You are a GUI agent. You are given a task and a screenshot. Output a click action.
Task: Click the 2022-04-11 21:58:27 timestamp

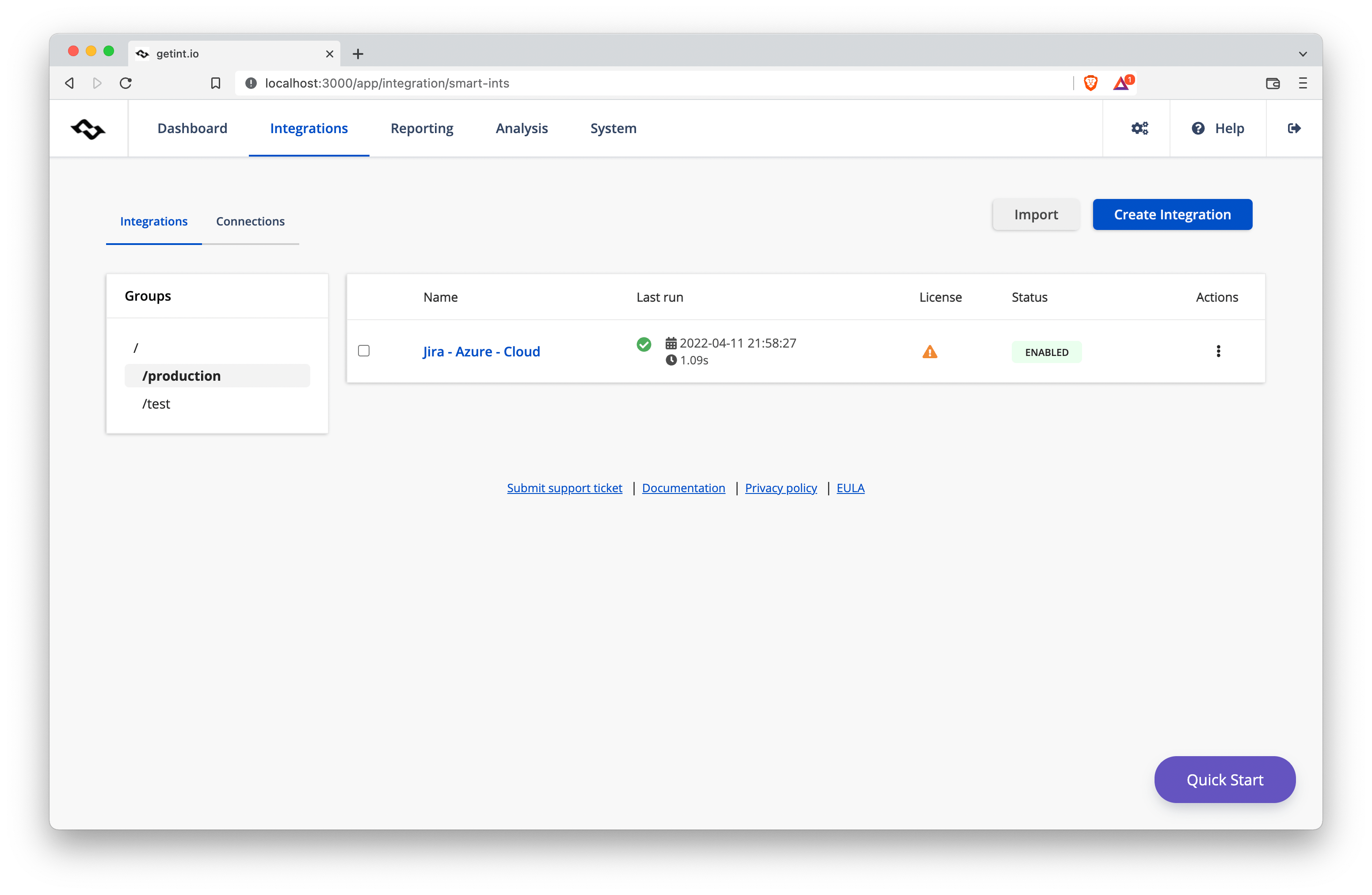737,343
